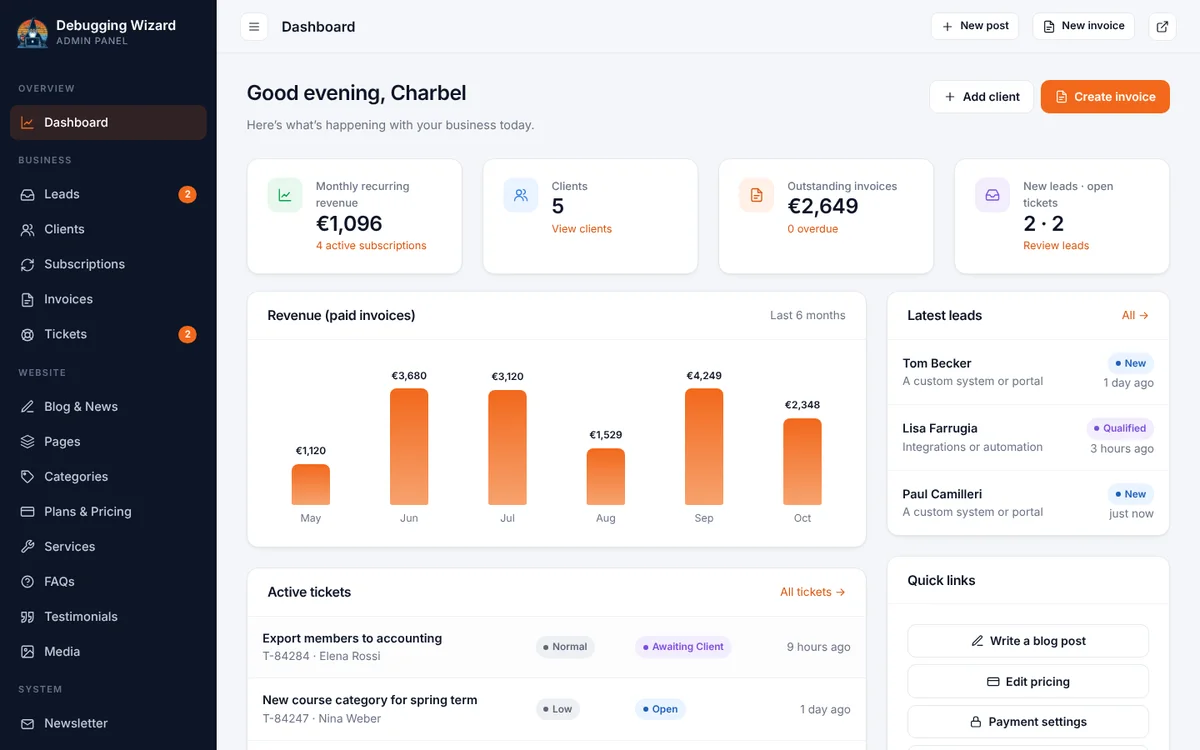Click the Testimonials quote icon in the sidebar
Screen dimensions: 1200x750
point(27,616)
